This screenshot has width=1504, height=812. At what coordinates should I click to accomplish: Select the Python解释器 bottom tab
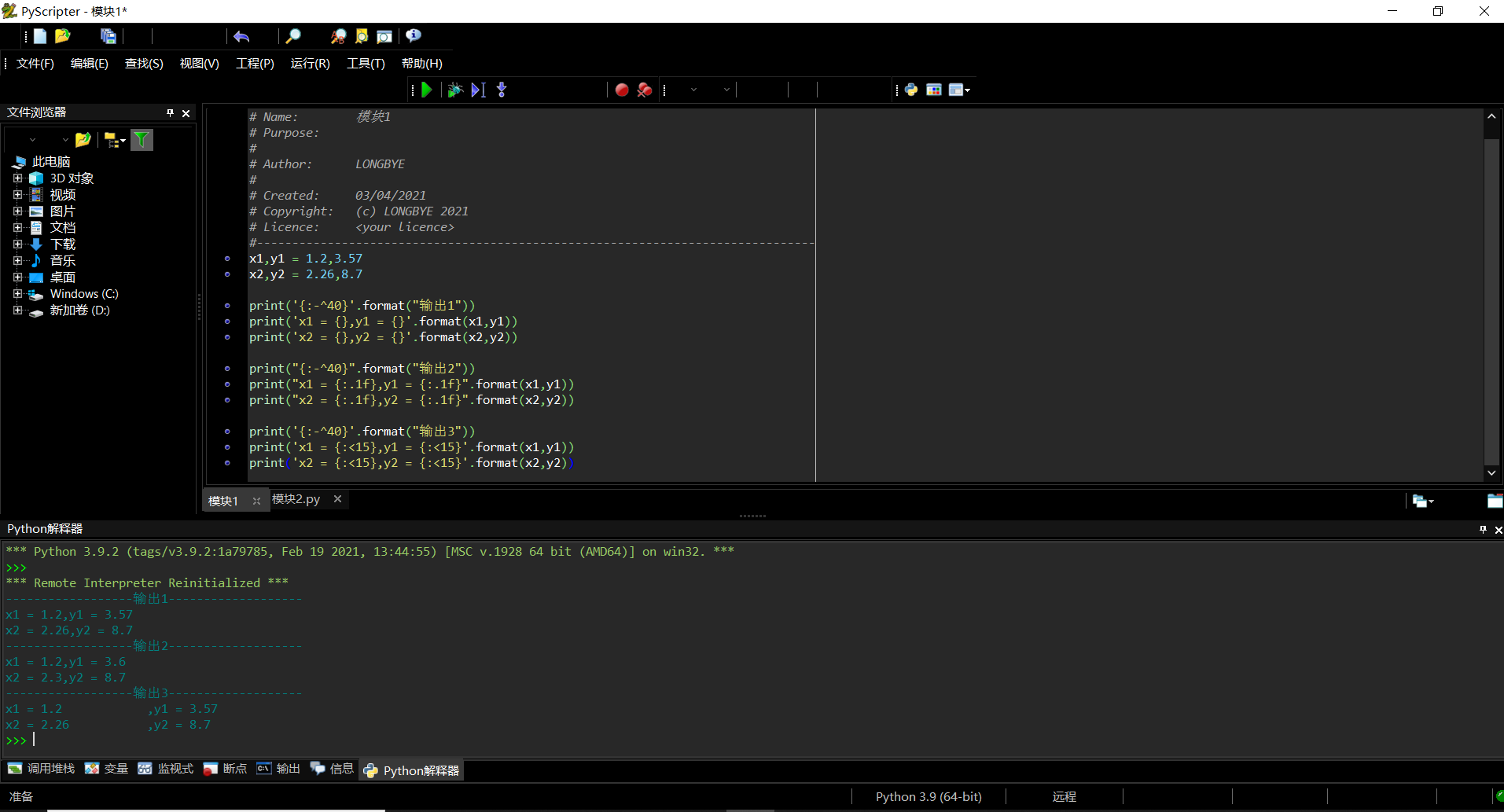coord(412,770)
